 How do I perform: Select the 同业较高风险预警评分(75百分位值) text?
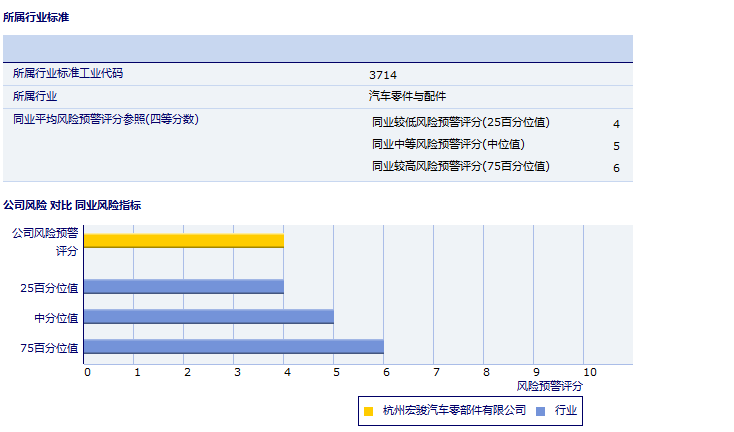(460, 167)
